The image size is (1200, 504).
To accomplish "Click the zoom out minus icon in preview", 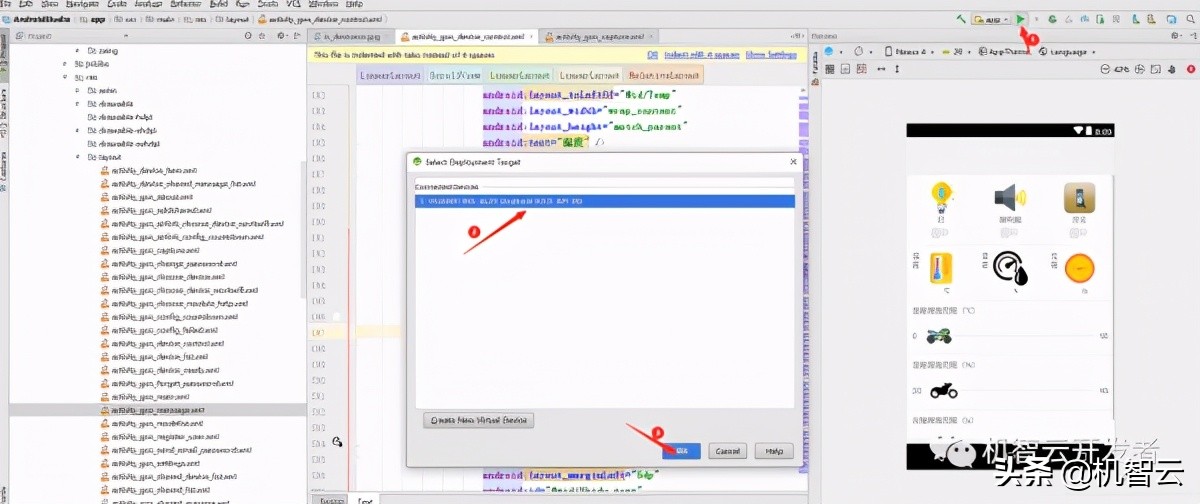I will coord(1106,68).
